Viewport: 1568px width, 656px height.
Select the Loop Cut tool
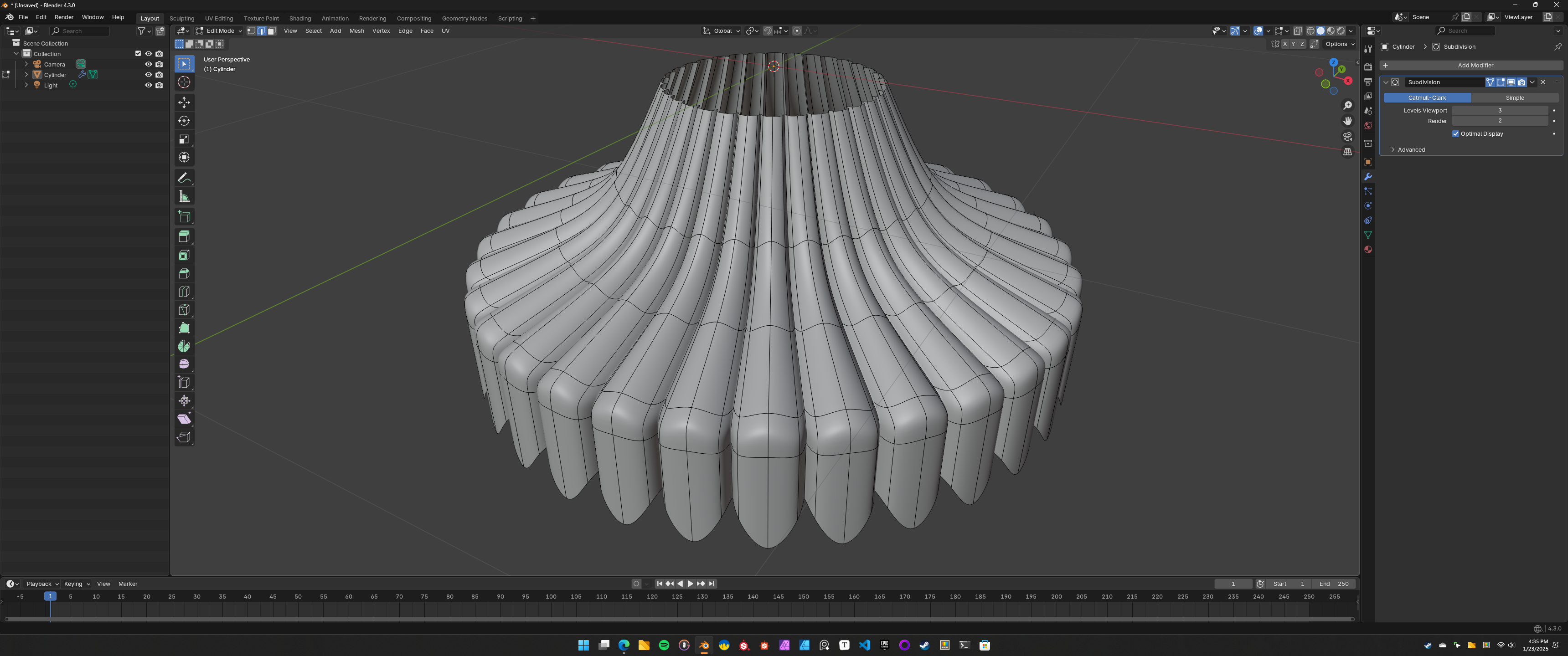point(184,292)
